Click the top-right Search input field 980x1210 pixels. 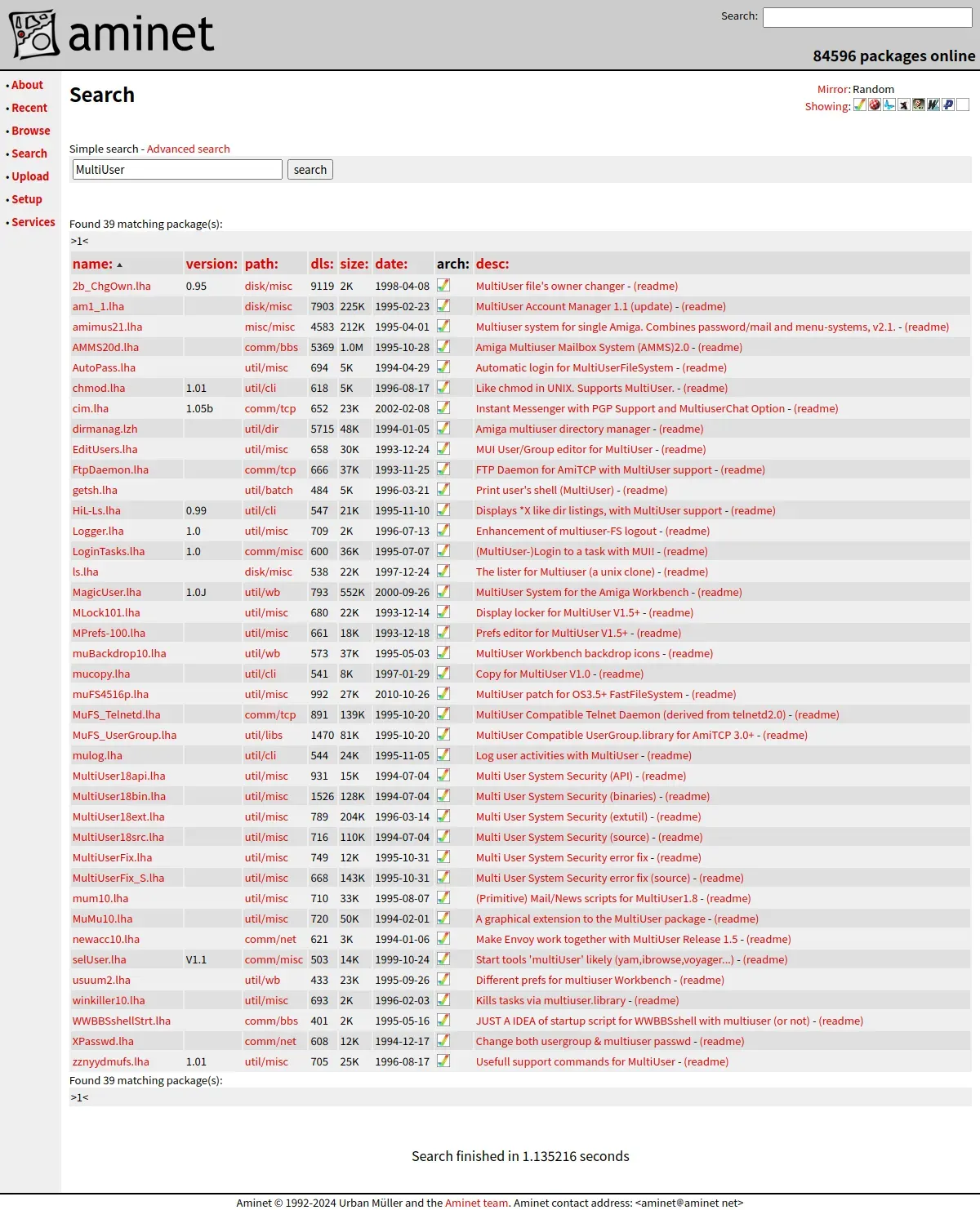point(867,17)
